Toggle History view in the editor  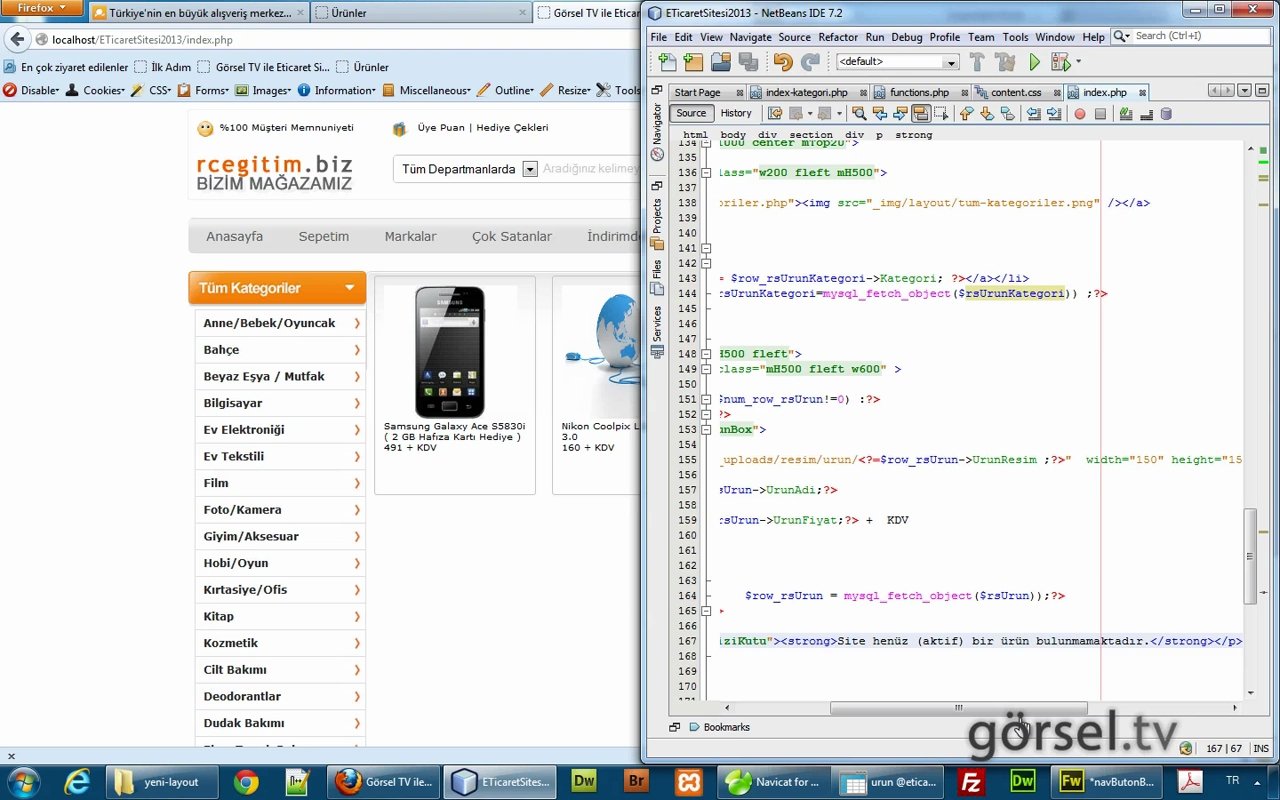coord(736,113)
